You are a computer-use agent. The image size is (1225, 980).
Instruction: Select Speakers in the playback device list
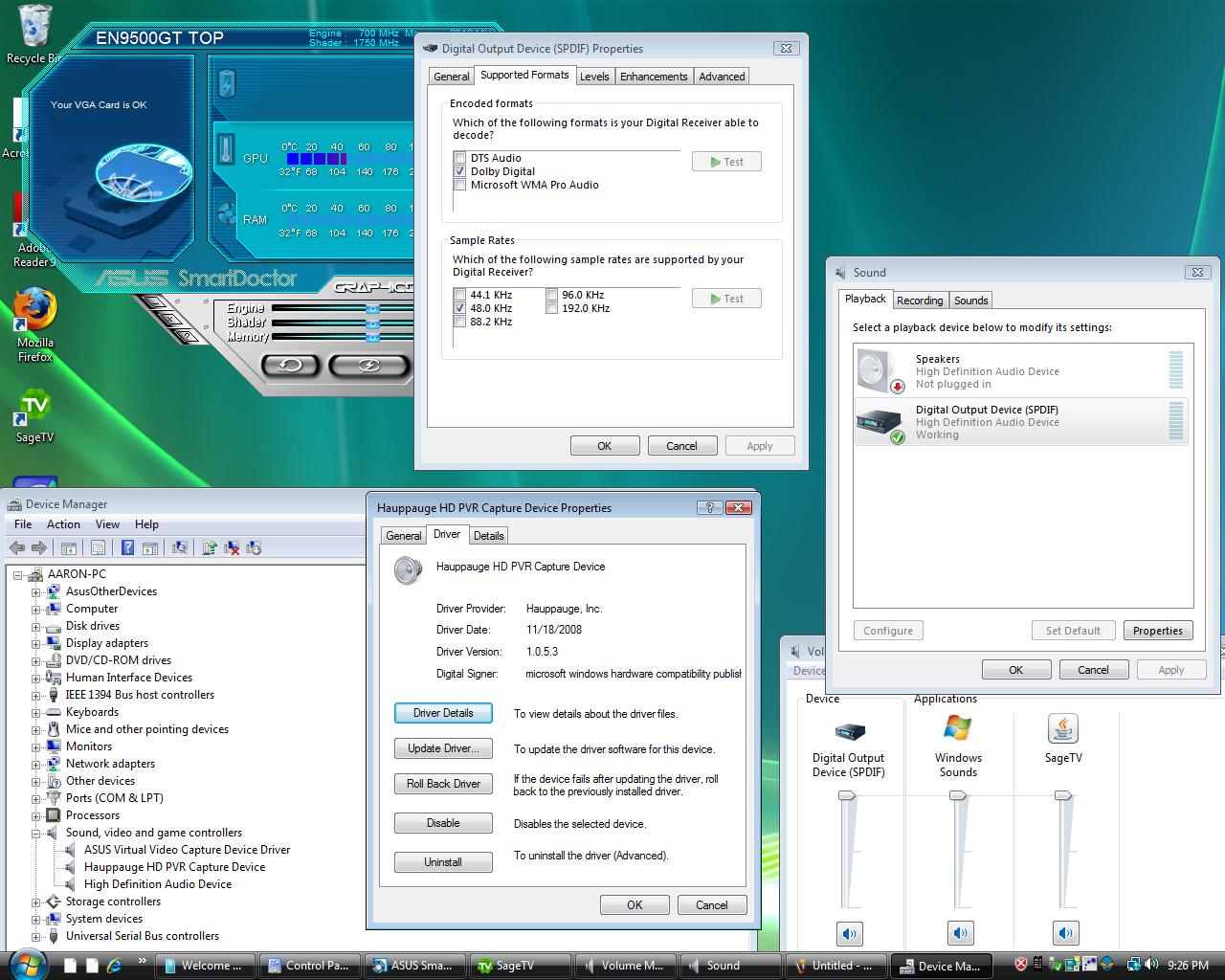click(1020, 371)
